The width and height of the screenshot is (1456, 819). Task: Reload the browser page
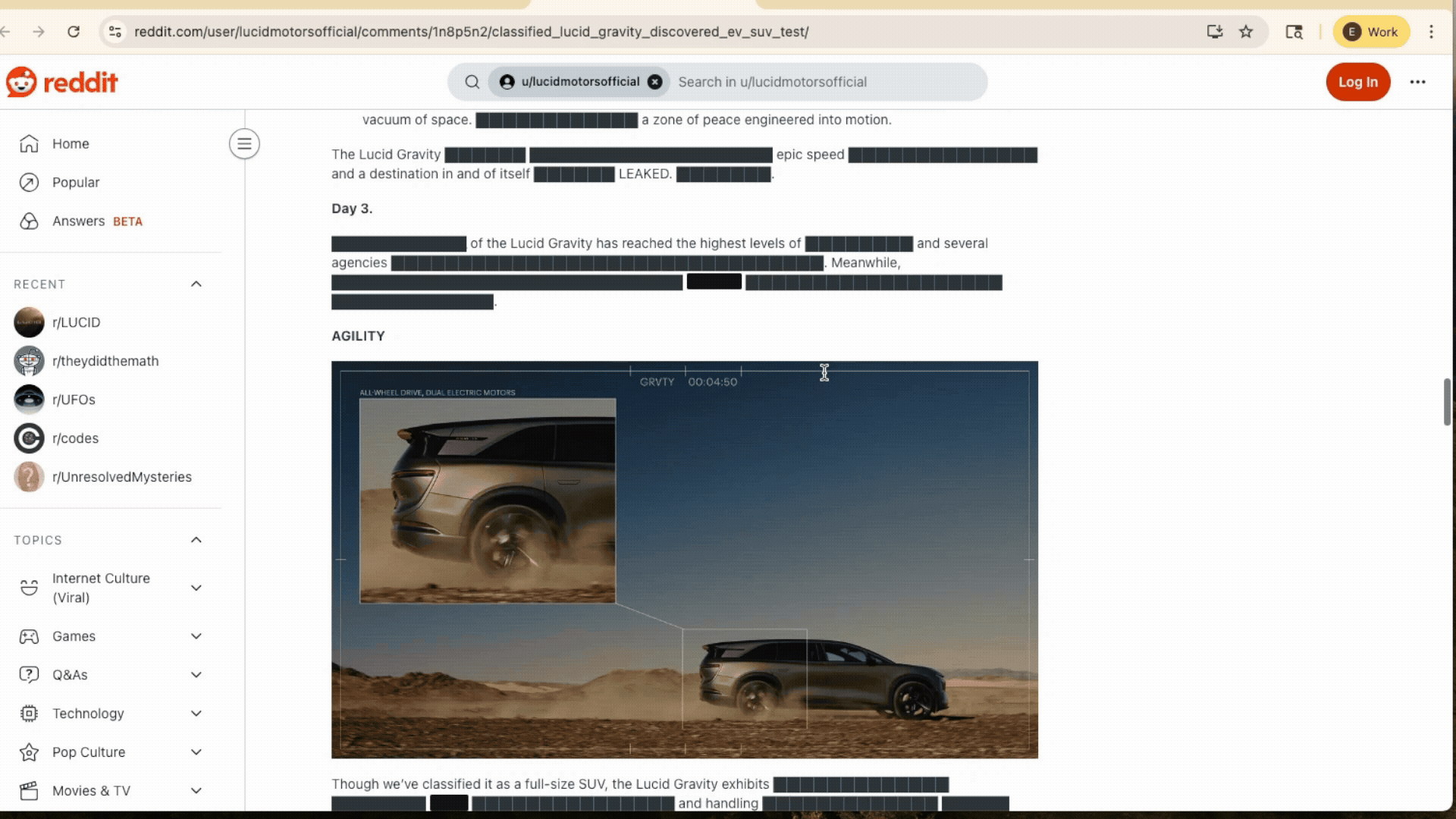click(x=74, y=32)
